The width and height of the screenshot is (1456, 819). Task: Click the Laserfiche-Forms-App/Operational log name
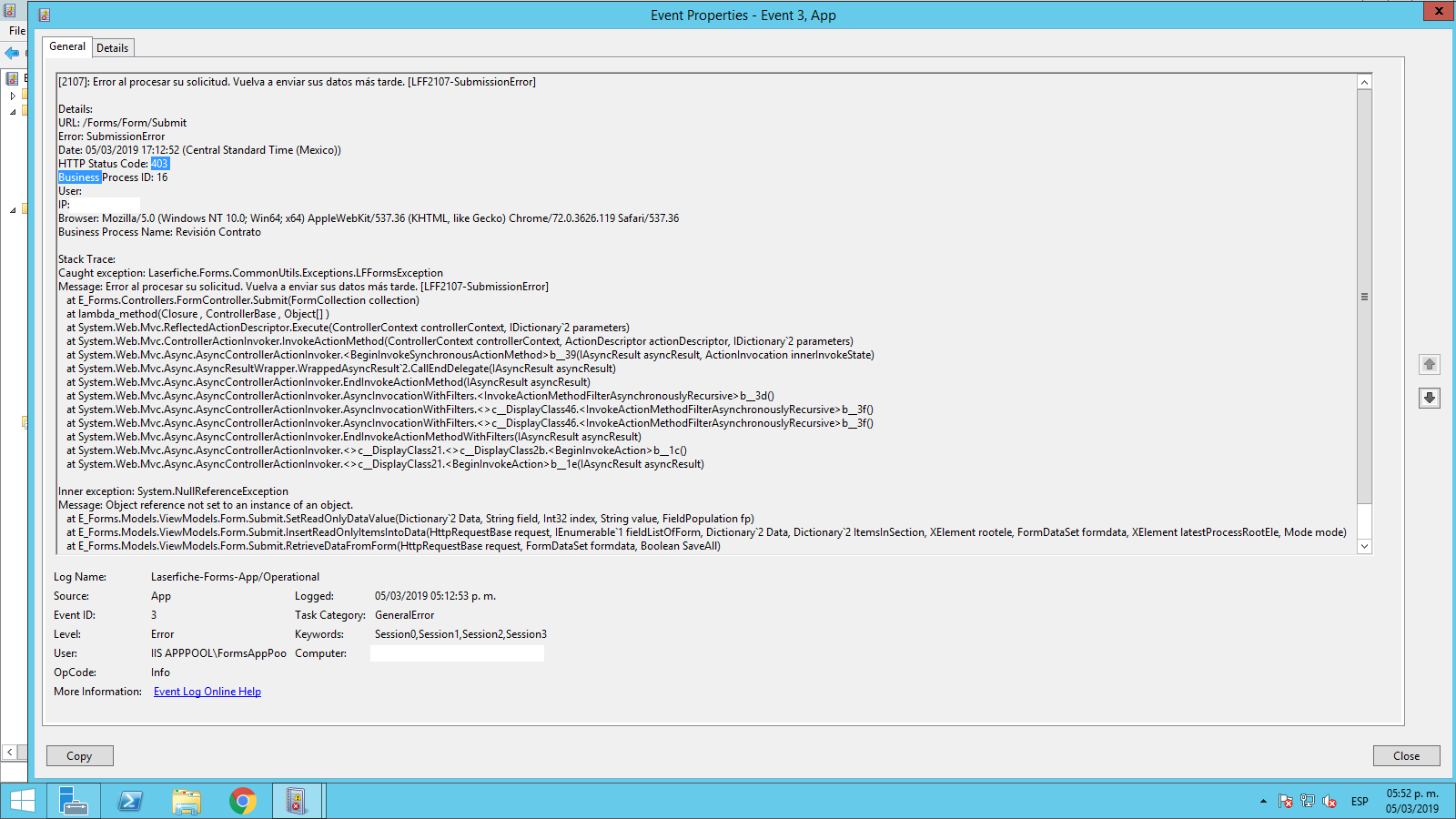pos(235,577)
